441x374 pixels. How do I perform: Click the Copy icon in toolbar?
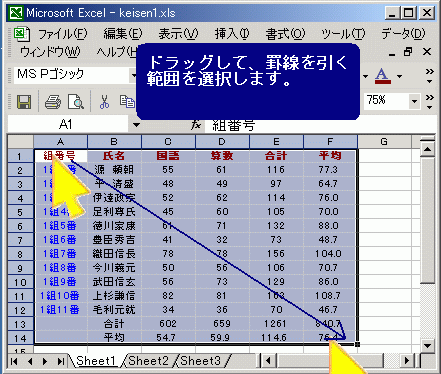[x=127, y=102]
